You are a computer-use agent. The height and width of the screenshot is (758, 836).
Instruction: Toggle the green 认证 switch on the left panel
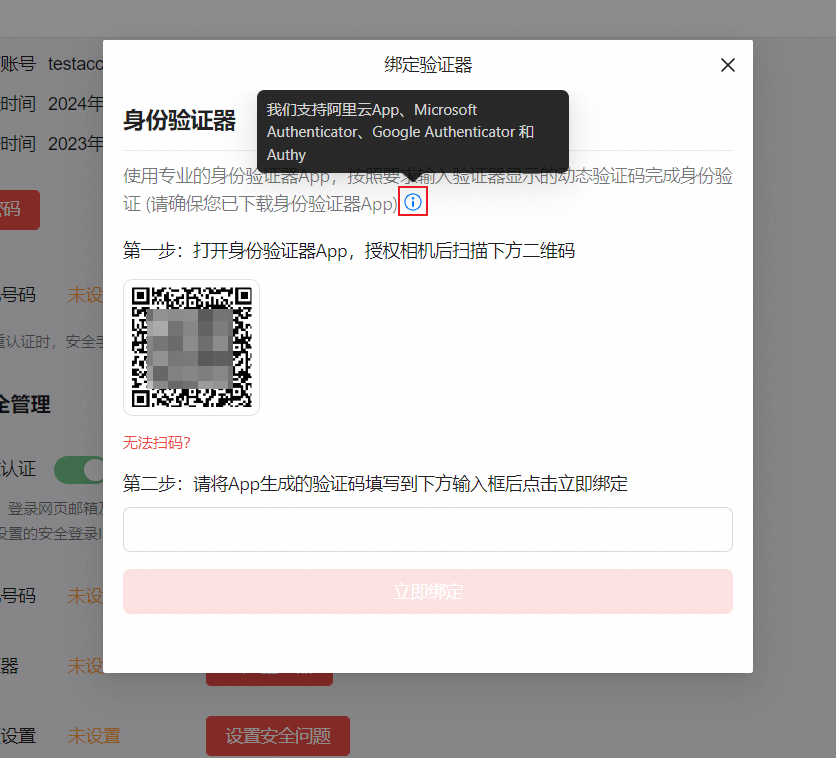point(79,469)
